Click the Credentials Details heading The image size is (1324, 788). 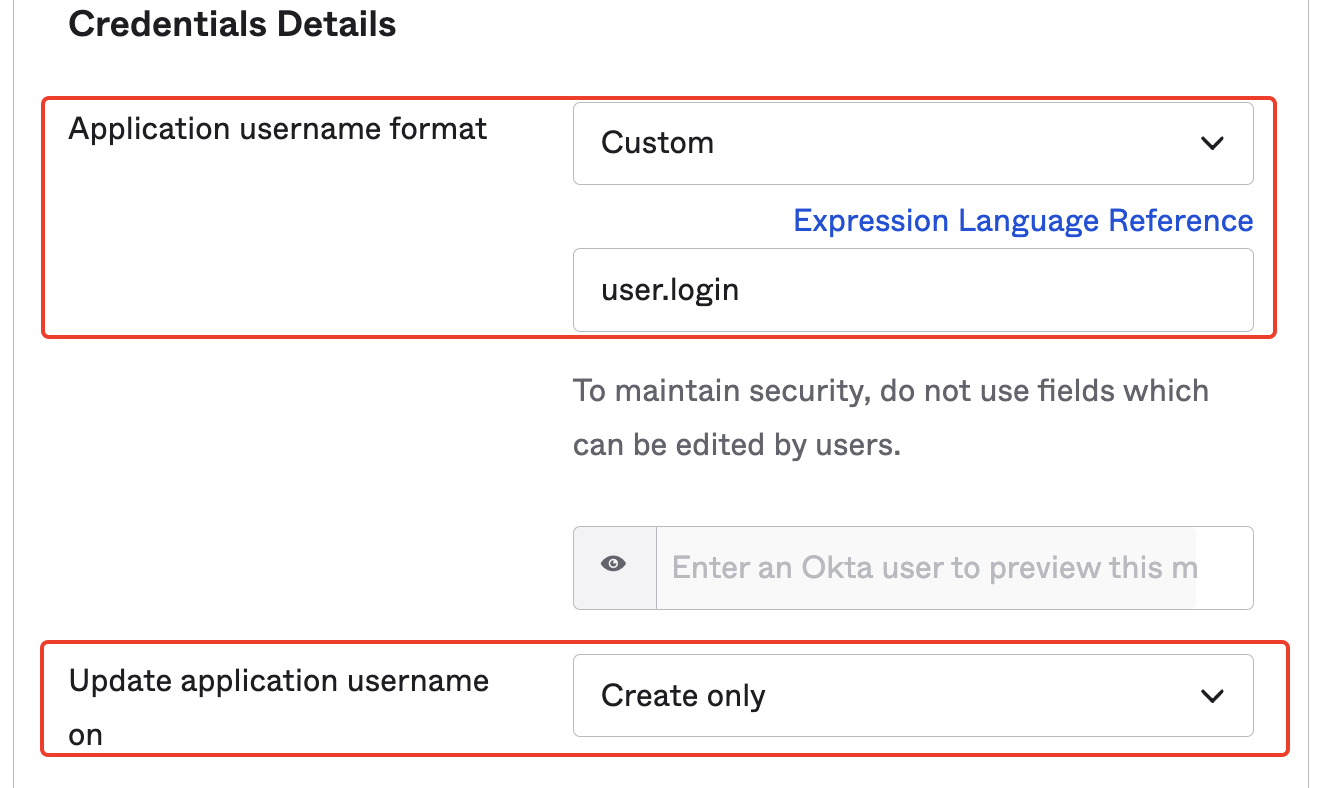(x=232, y=24)
